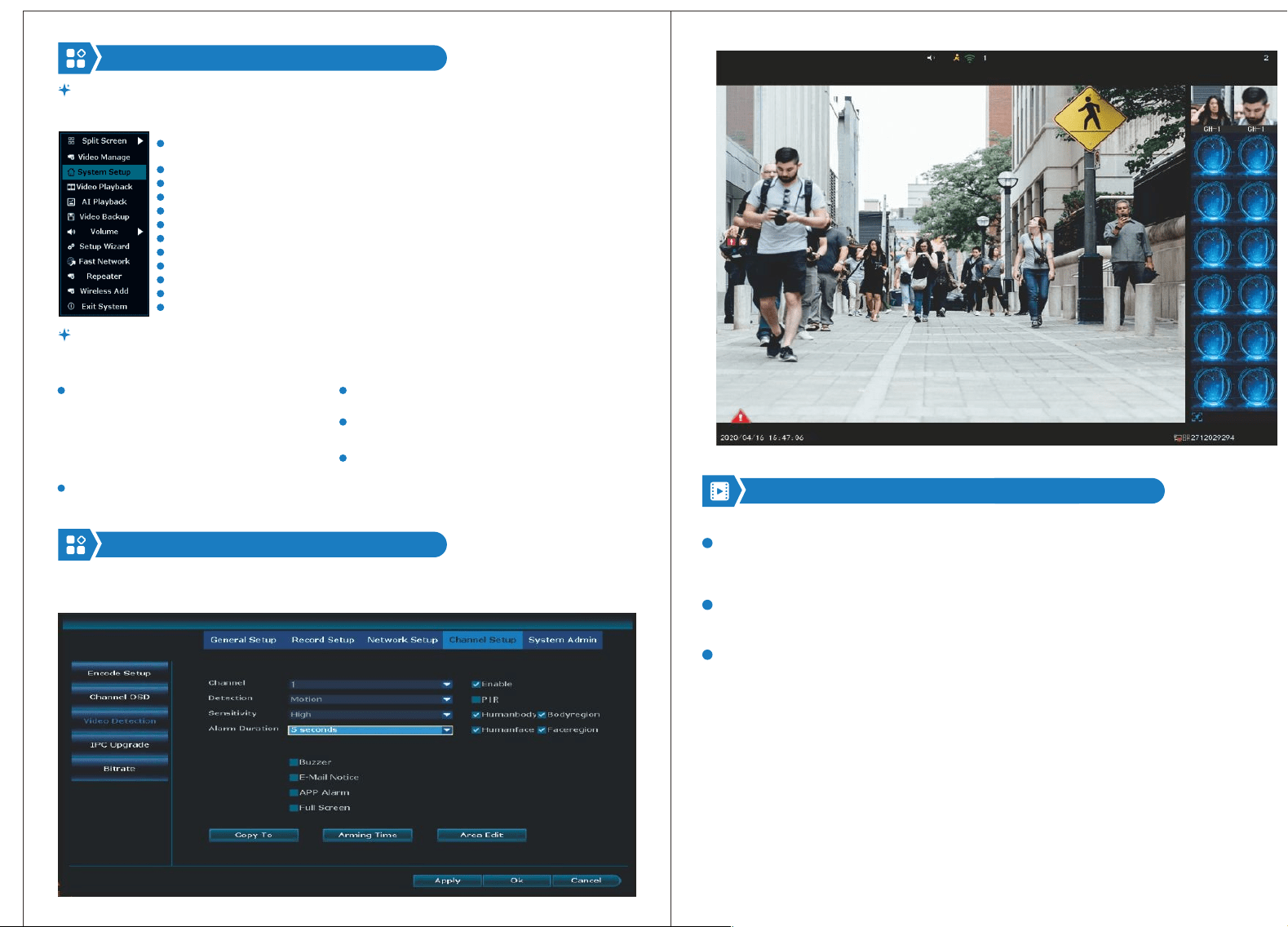Click the Apply button
Viewport: 1288px width, 927px height.
coord(448,880)
